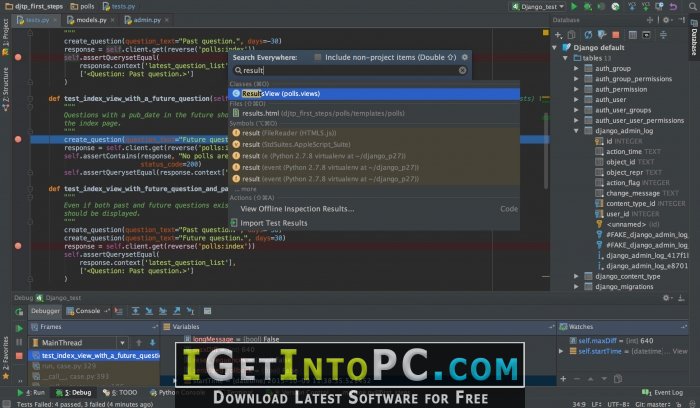This screenshot has height=408, width=700.
Task: Open Evaluate Expression calculator icon
Action: click(208, 311)
